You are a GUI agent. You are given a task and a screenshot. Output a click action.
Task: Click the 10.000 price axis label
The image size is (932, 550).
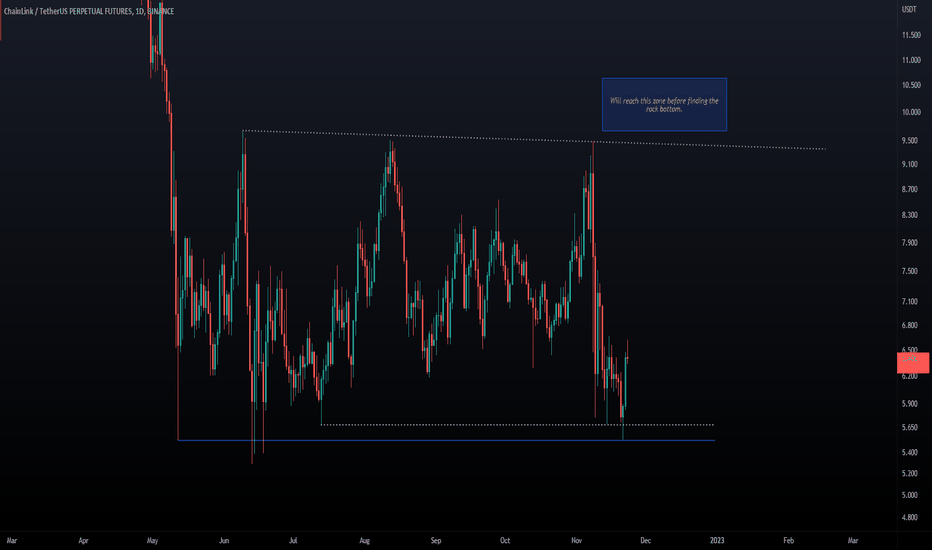(x=911, y=112)
